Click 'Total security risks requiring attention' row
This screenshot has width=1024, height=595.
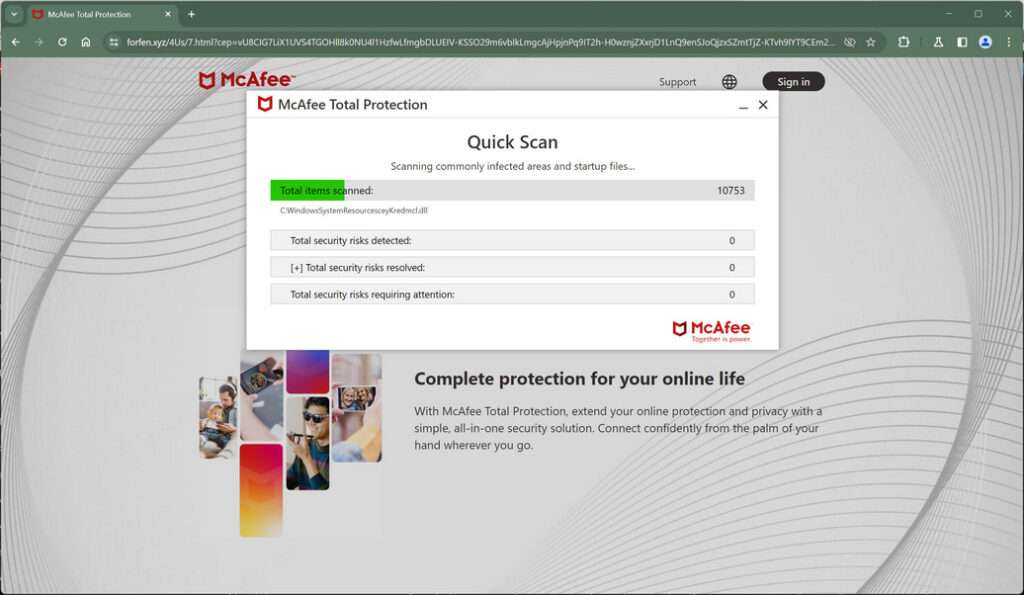pyautogui.click(x=513, y=294)
